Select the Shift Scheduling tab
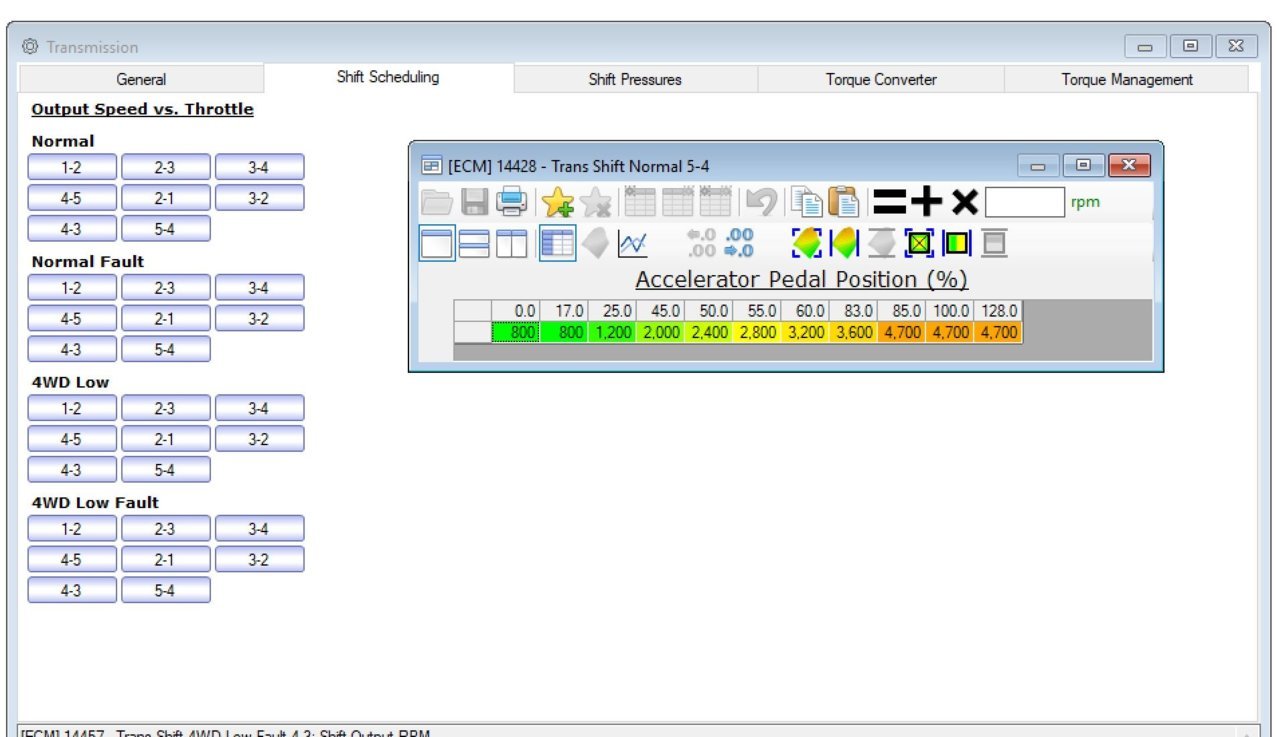 [388, 77]
